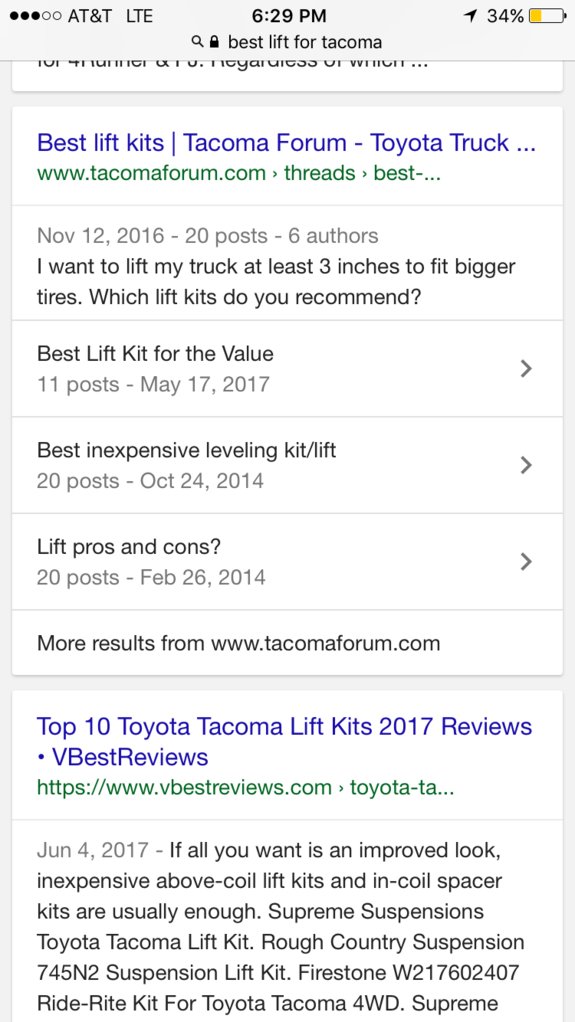Tap the address bar showing best lift for tacoma
Image resolution: width=575 pixels, height=1022 pixels.
point(287,43)
